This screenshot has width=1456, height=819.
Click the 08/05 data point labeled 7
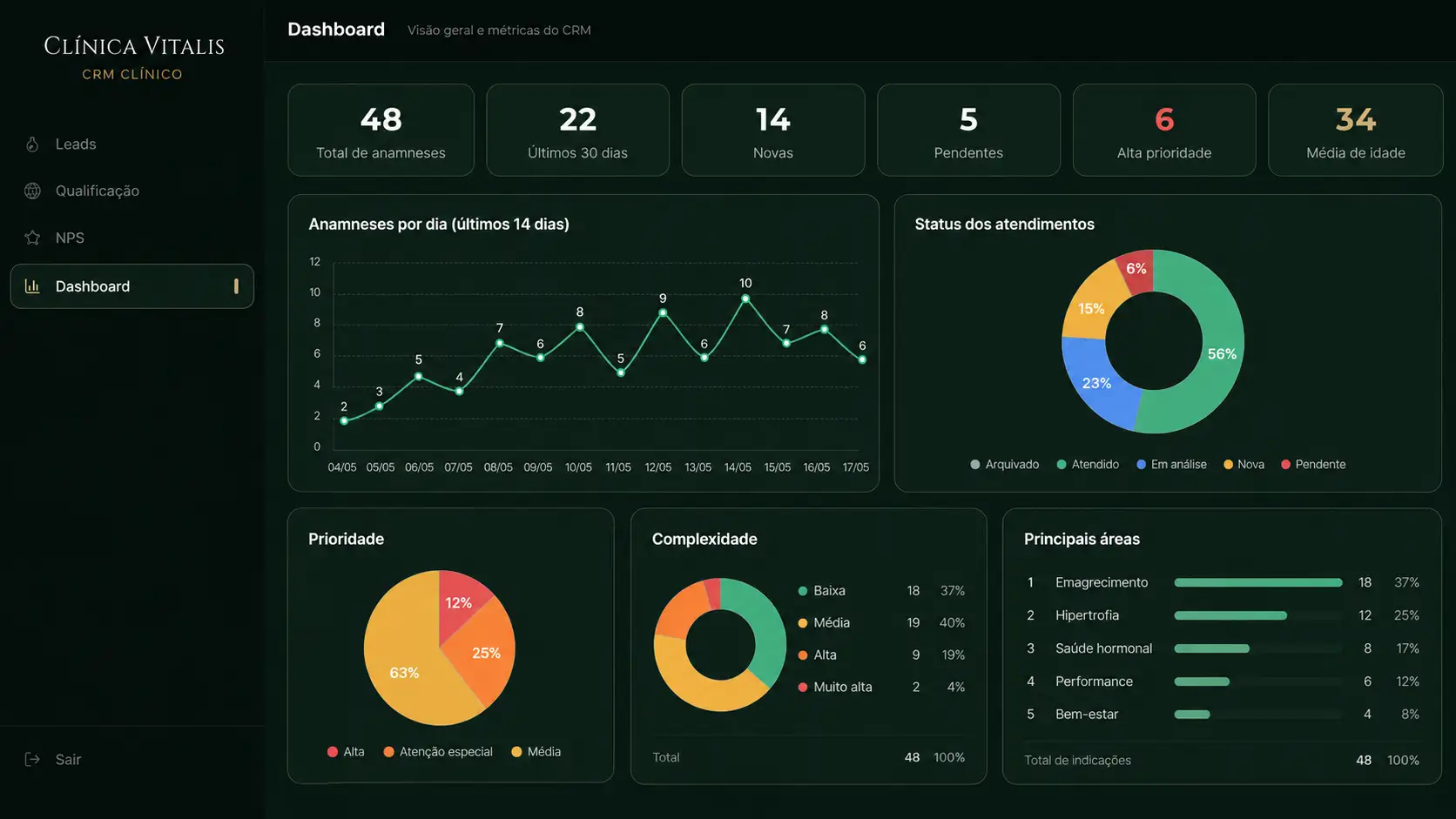point(500,343)
